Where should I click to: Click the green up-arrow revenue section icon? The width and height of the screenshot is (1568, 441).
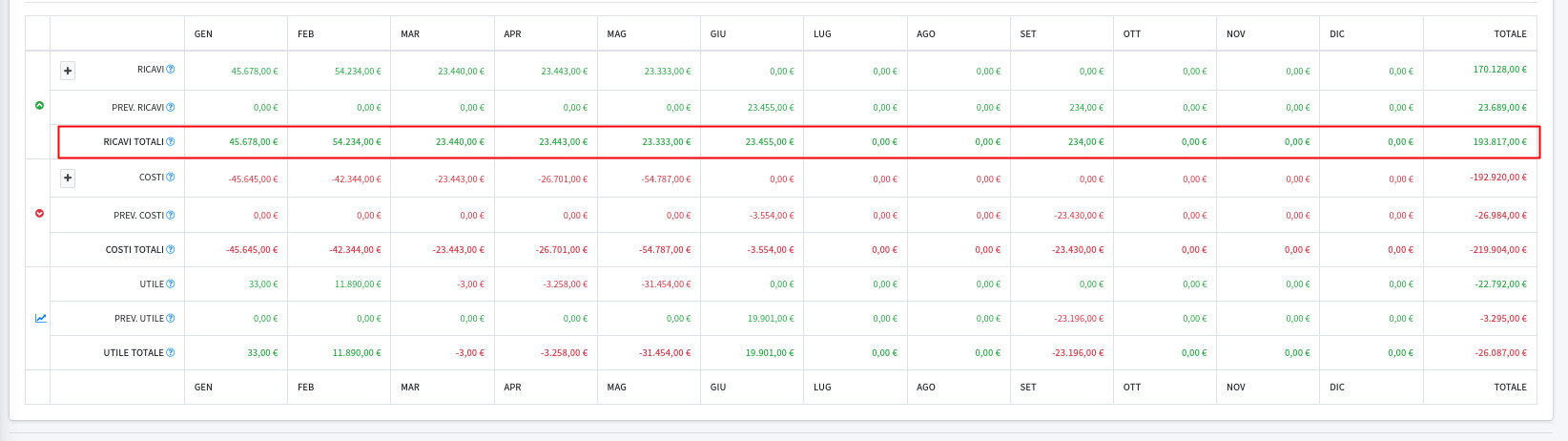39,106
